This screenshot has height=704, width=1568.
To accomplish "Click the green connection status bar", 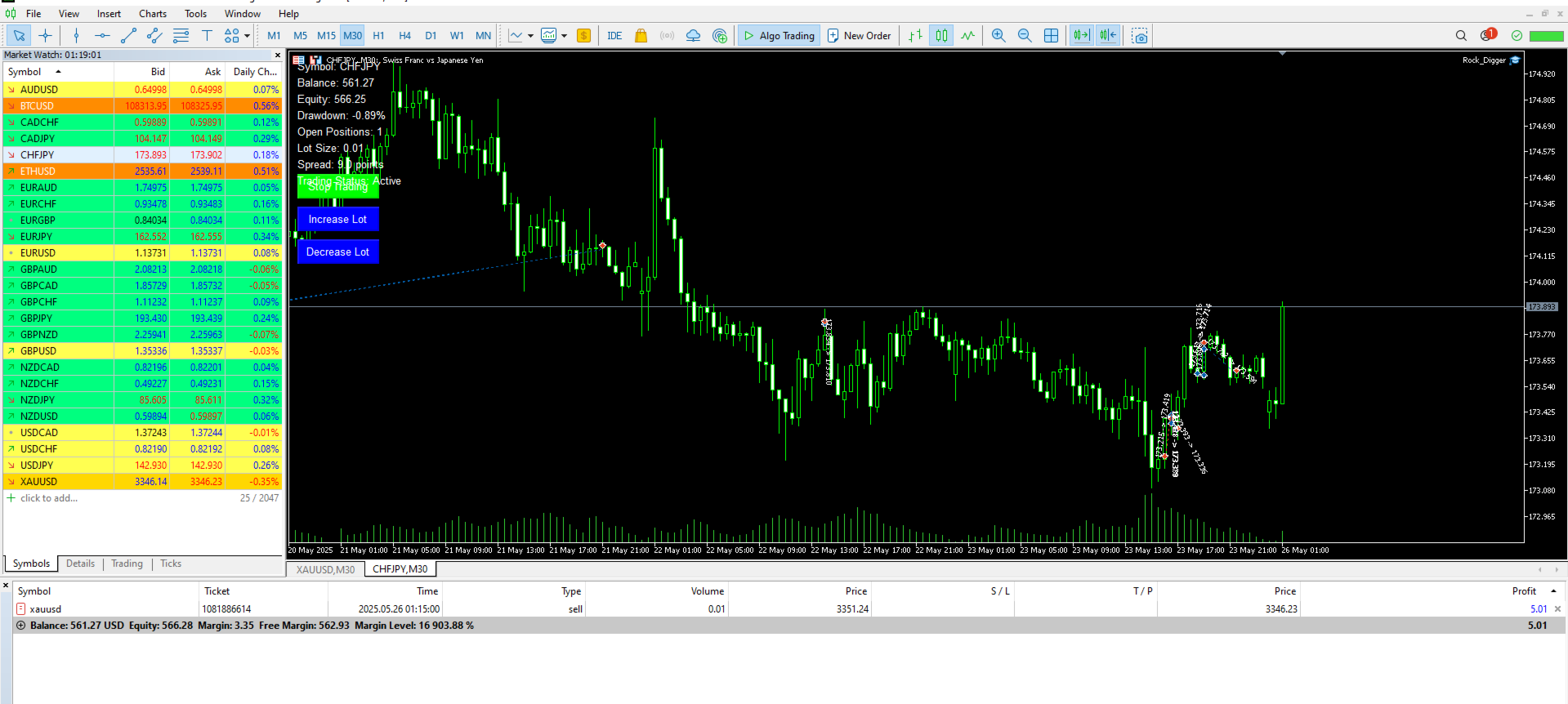I will [x=1546, y=36].
